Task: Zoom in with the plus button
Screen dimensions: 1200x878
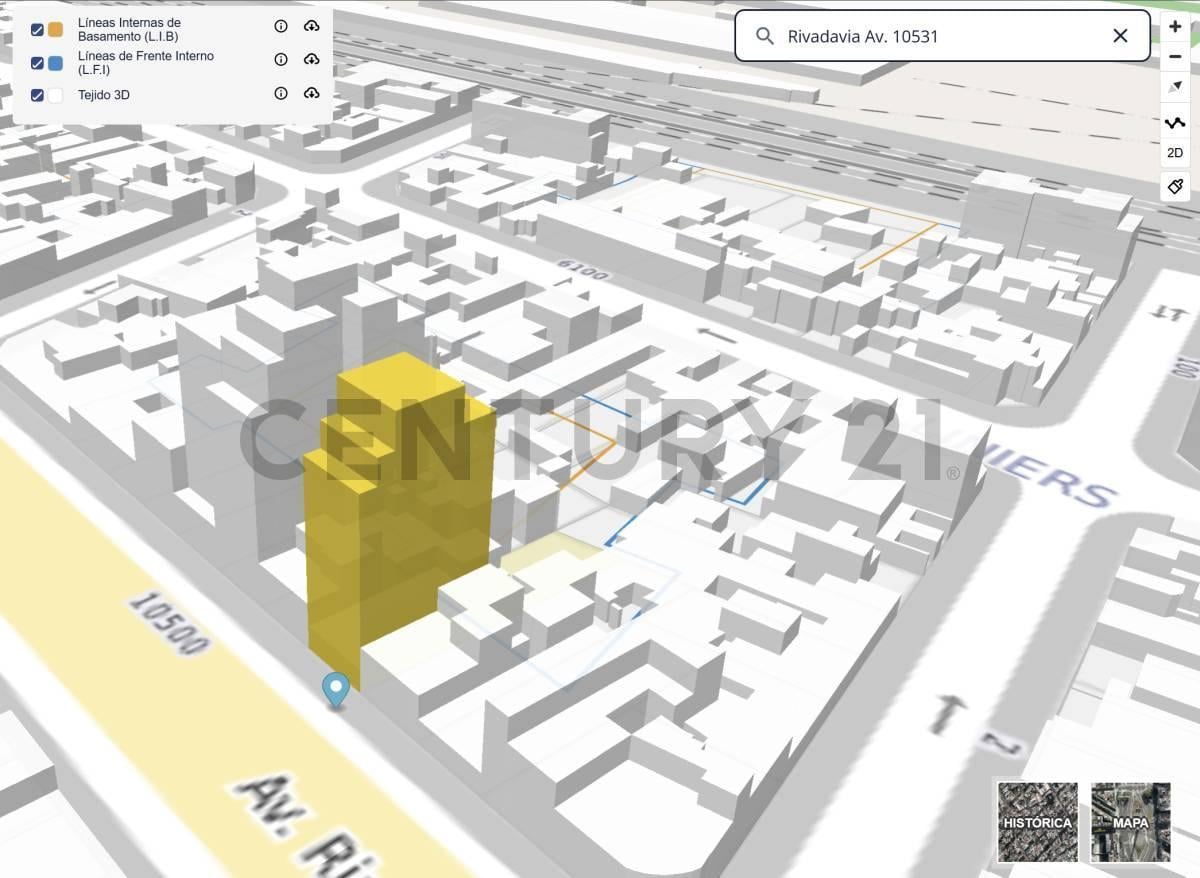Action: point(1175,26)
